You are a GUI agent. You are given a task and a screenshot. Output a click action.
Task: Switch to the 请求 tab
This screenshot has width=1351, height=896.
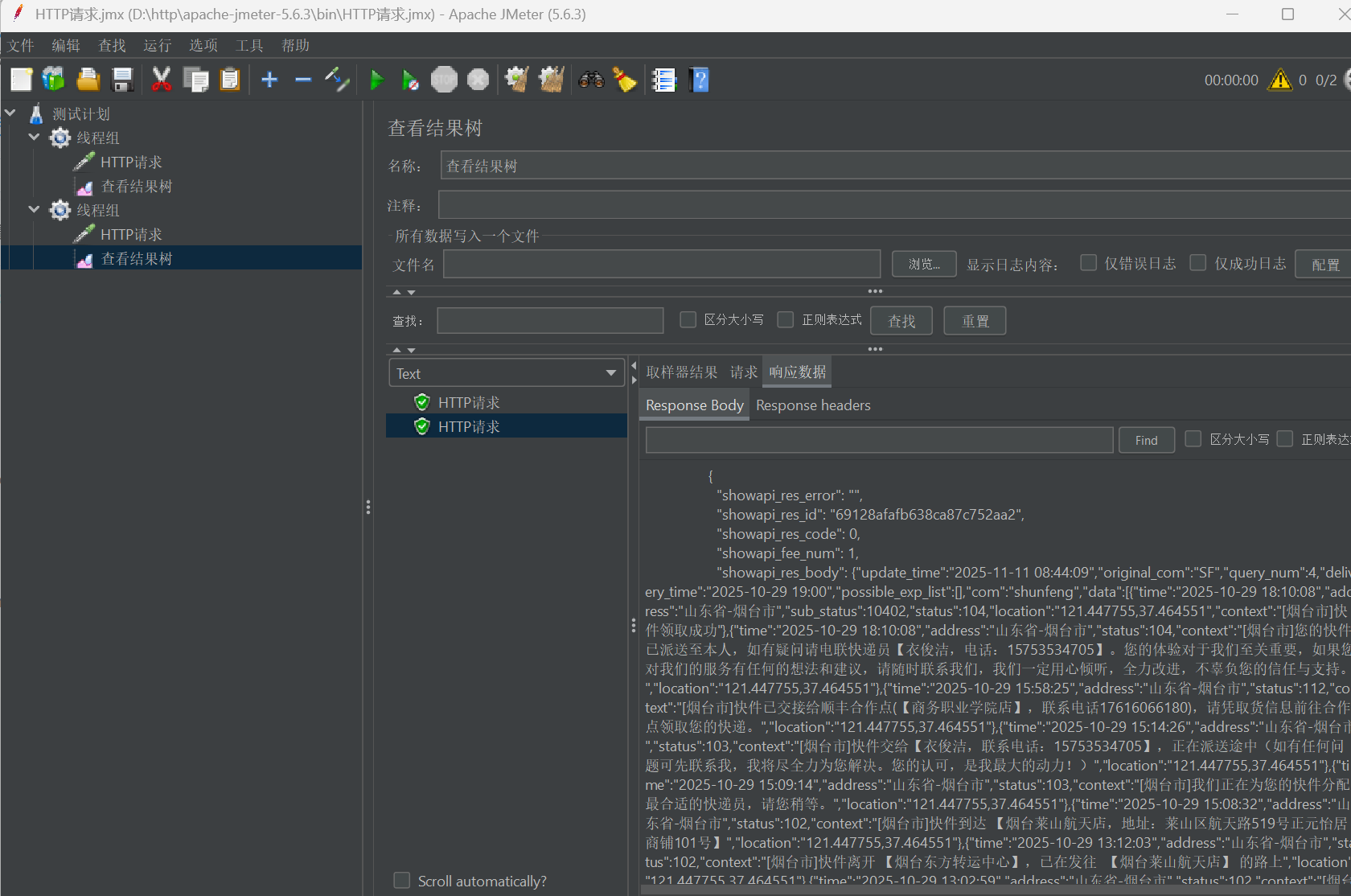pyautogui.click(x=743, y=372)
